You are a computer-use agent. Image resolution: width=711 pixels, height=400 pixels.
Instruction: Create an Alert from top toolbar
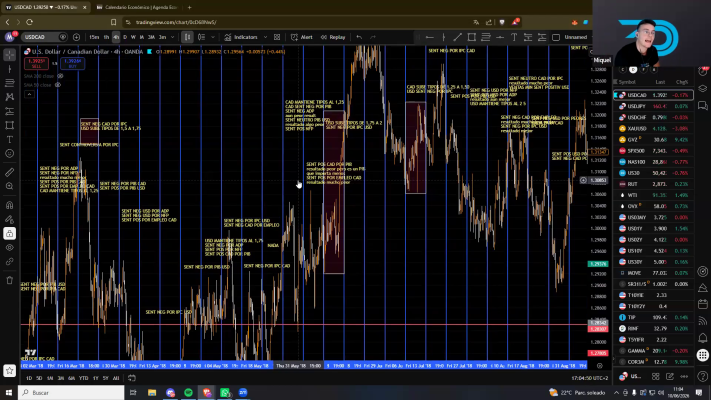click(302, 37)
